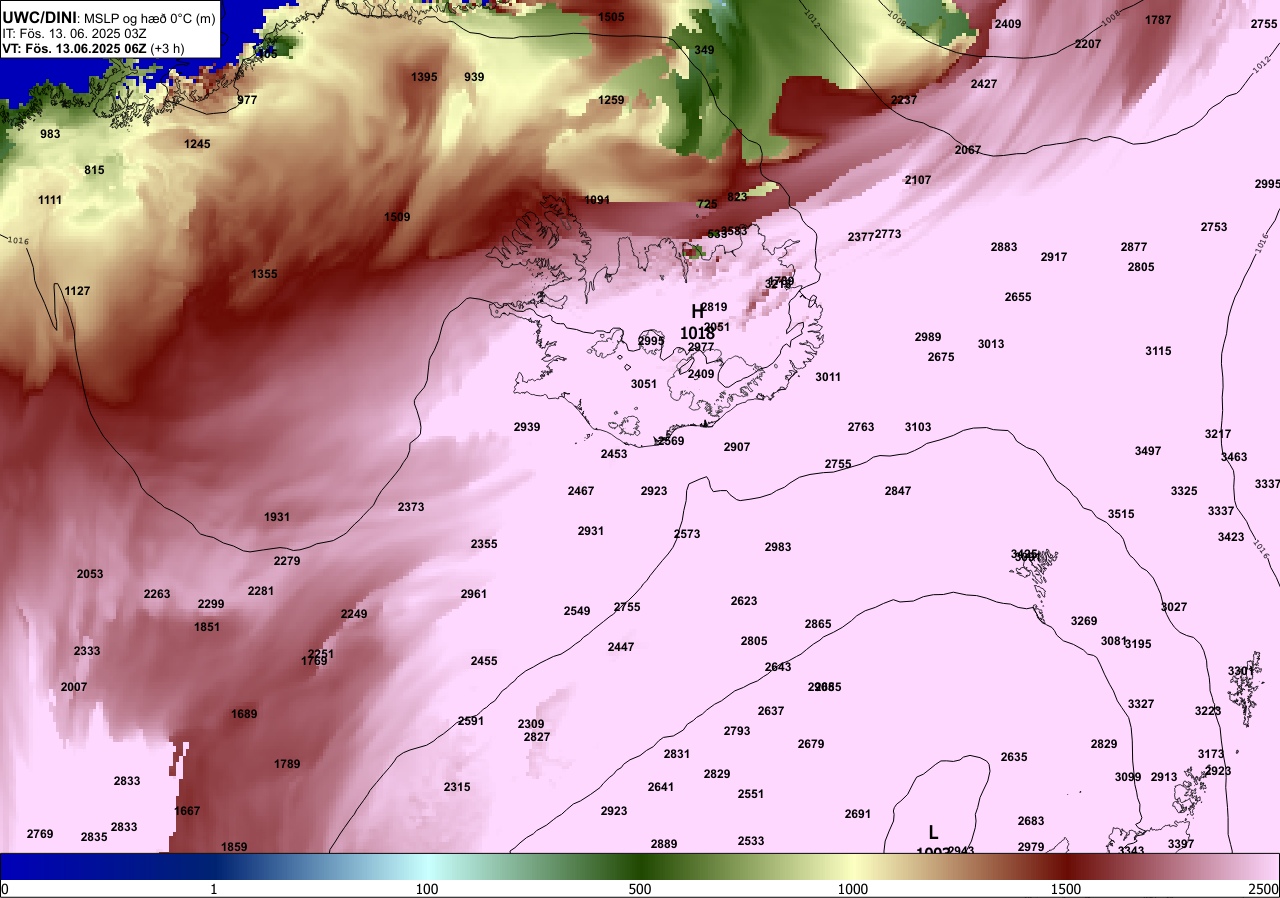Click the 1127 height value

coord(77,291)
